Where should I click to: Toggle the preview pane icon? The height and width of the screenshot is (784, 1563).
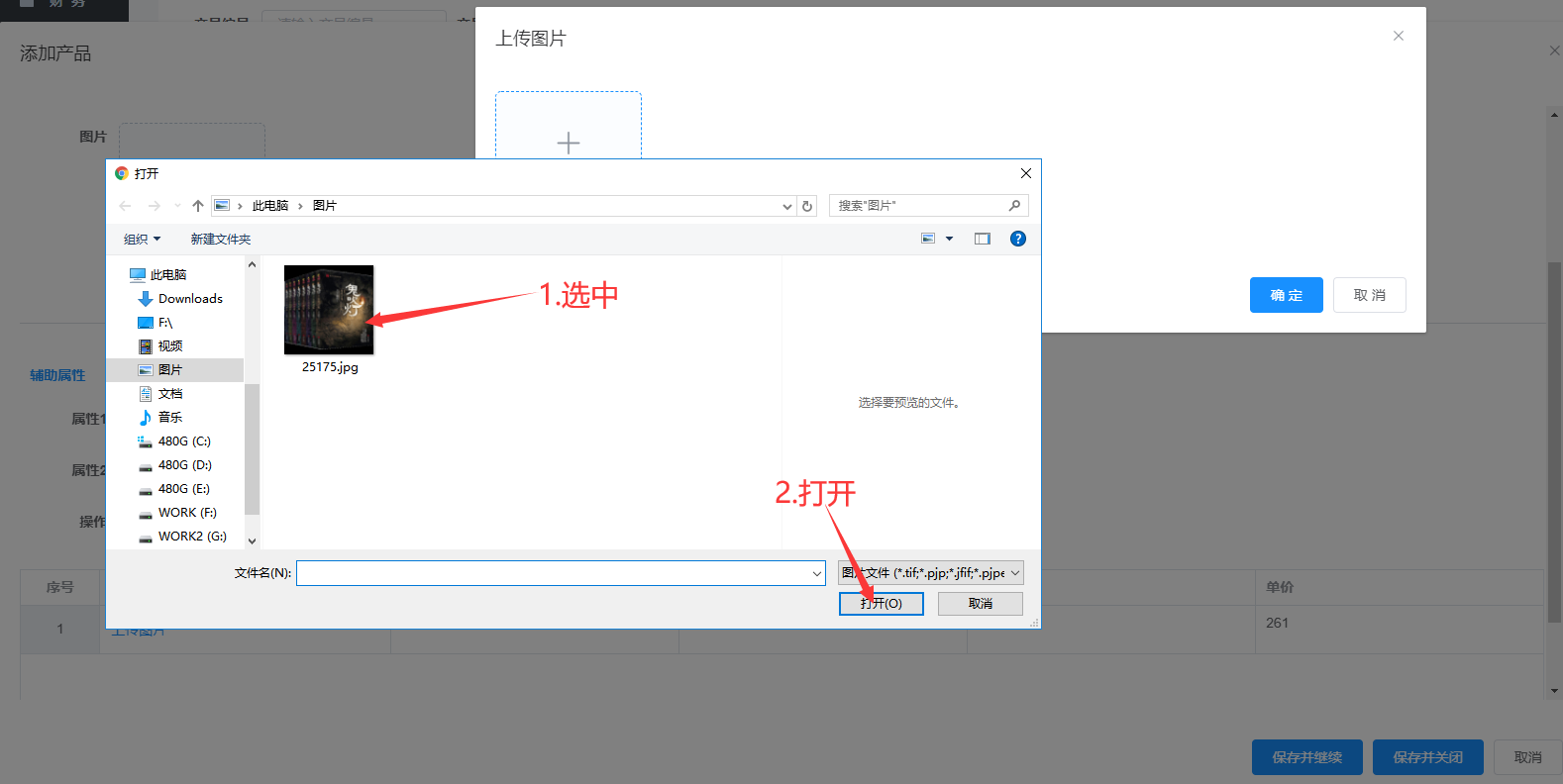tap(982, 239)
